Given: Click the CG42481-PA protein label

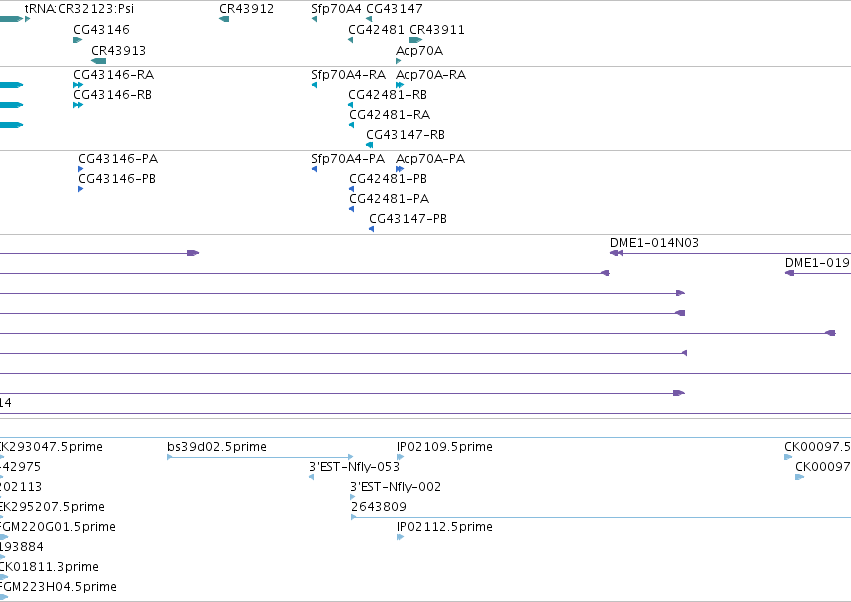Looking at the screenshot, I should [x=389, y=199].
